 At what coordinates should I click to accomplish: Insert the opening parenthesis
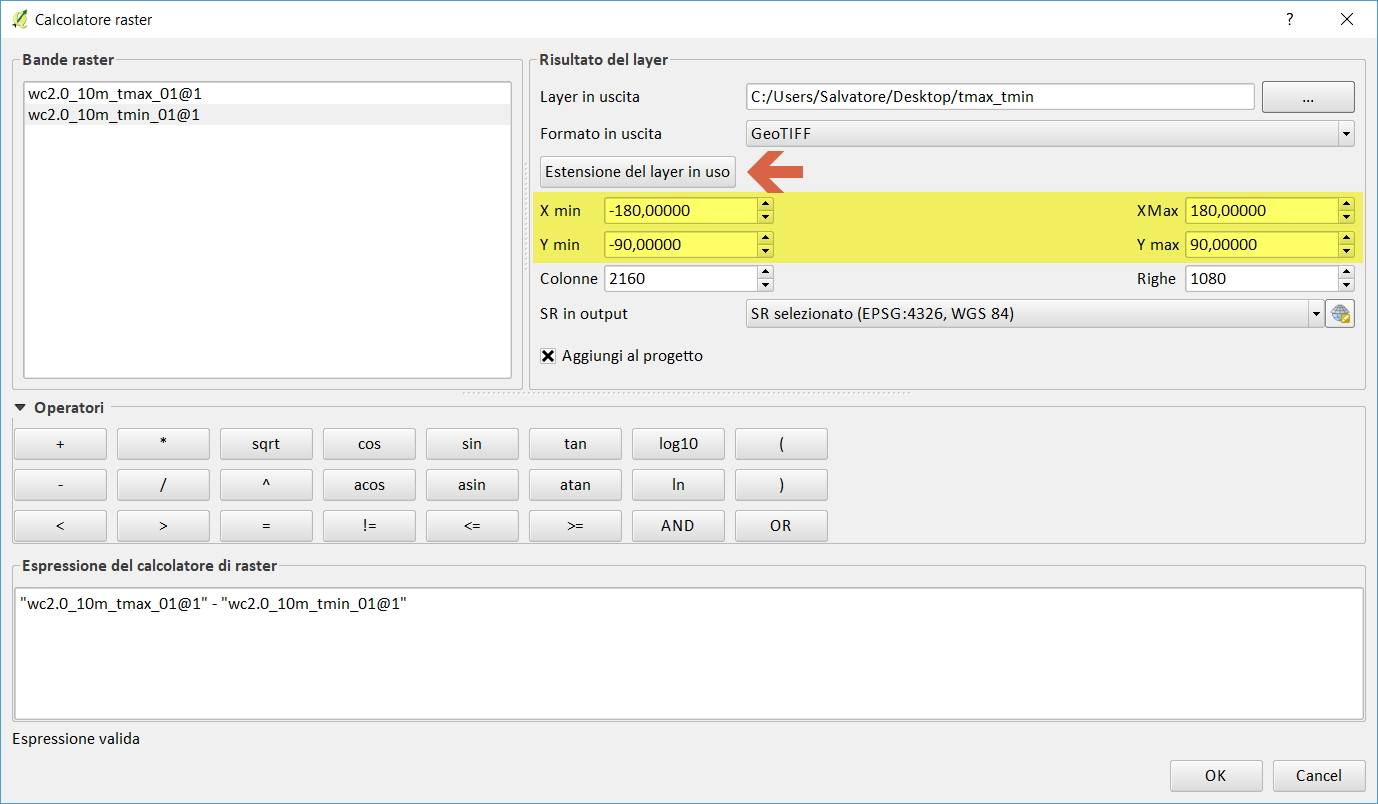coord(781,444)
